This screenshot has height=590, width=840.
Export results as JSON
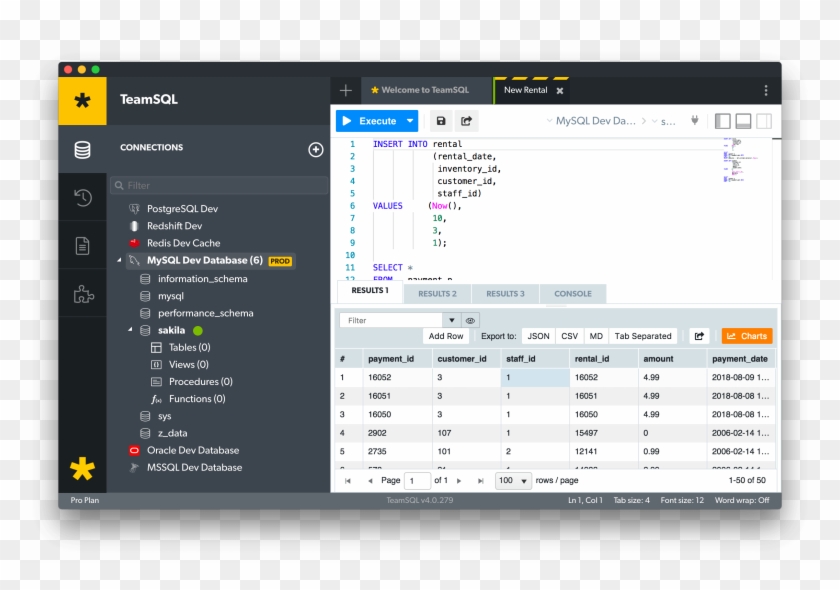click(x=538, y=336)
